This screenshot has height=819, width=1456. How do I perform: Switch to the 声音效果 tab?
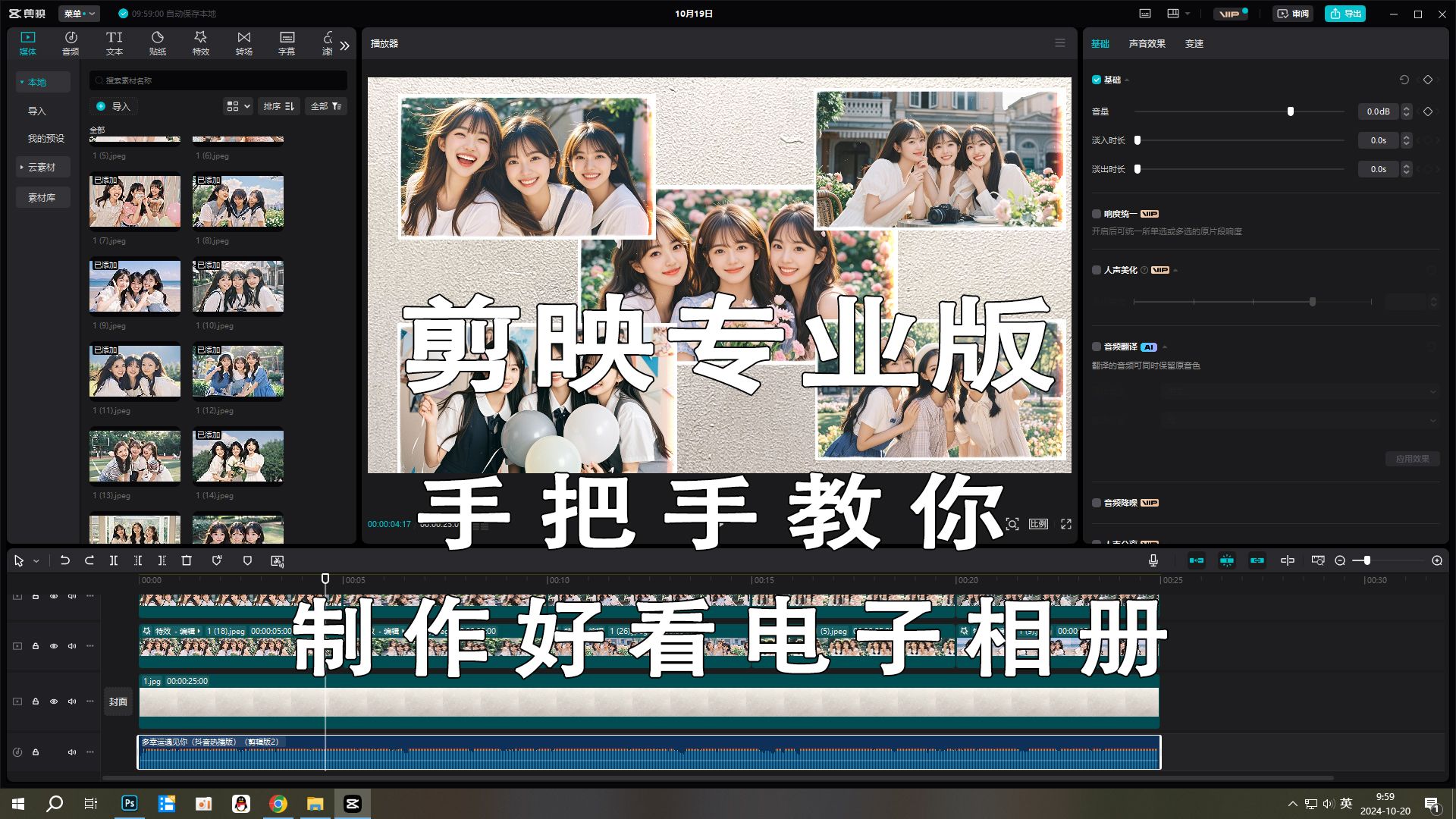(1147, 43)
